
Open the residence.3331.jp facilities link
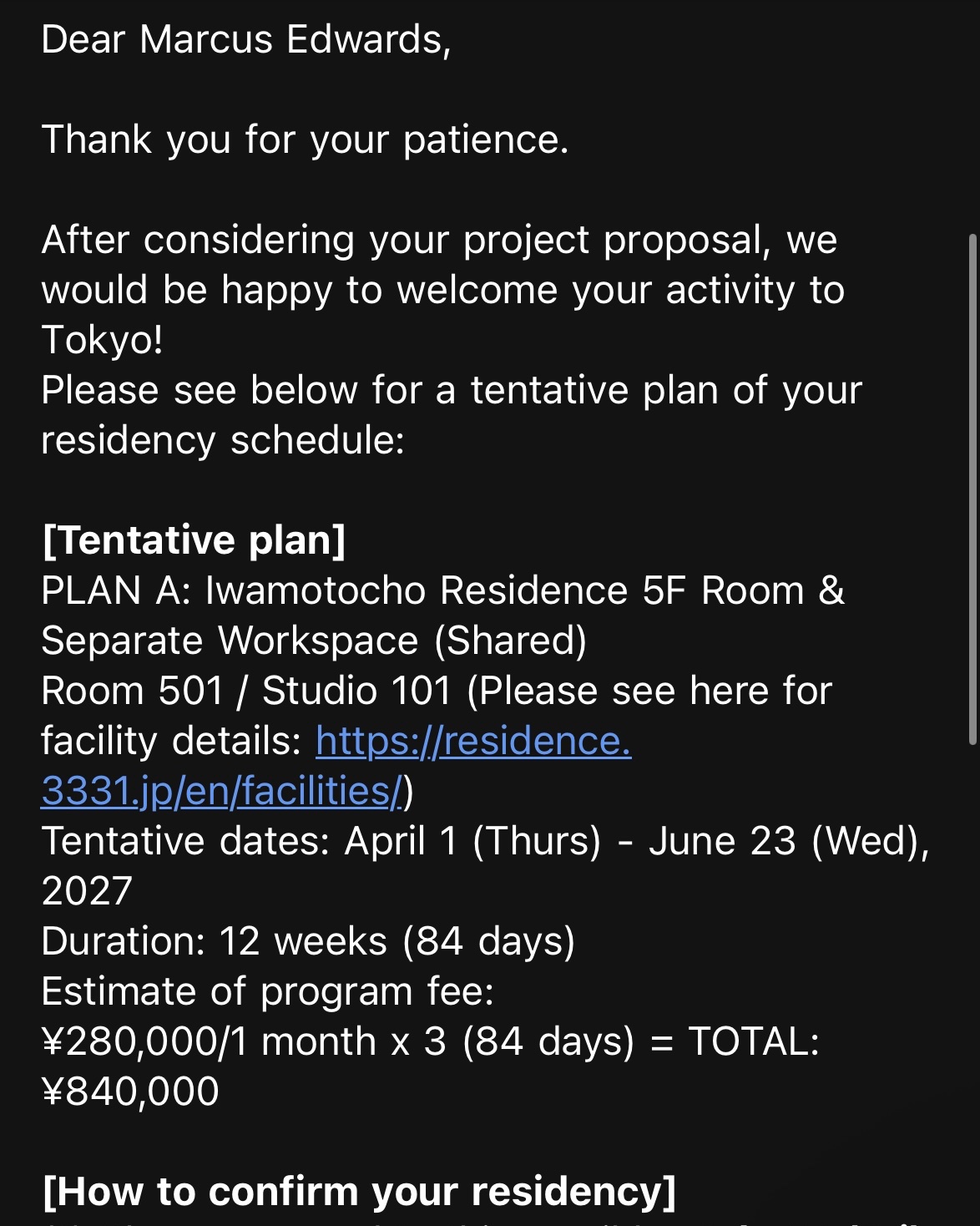473,741
